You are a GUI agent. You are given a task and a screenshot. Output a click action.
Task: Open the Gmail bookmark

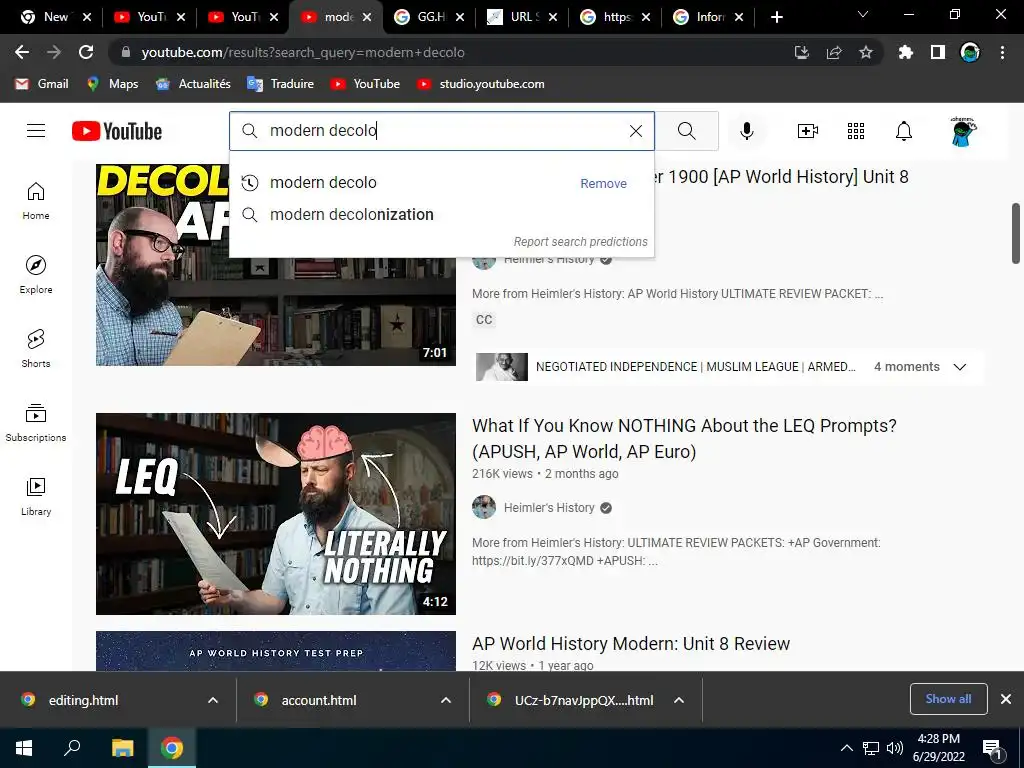tap(42, 84)
